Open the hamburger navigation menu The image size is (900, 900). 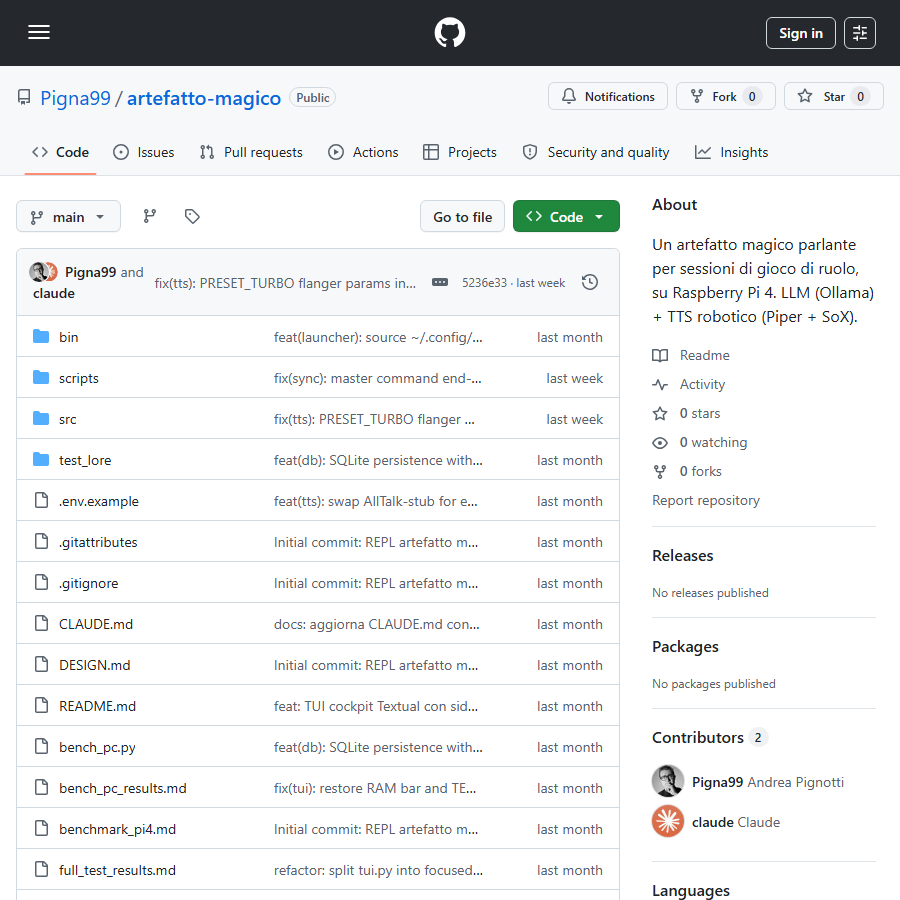click(x=39, y=33)
